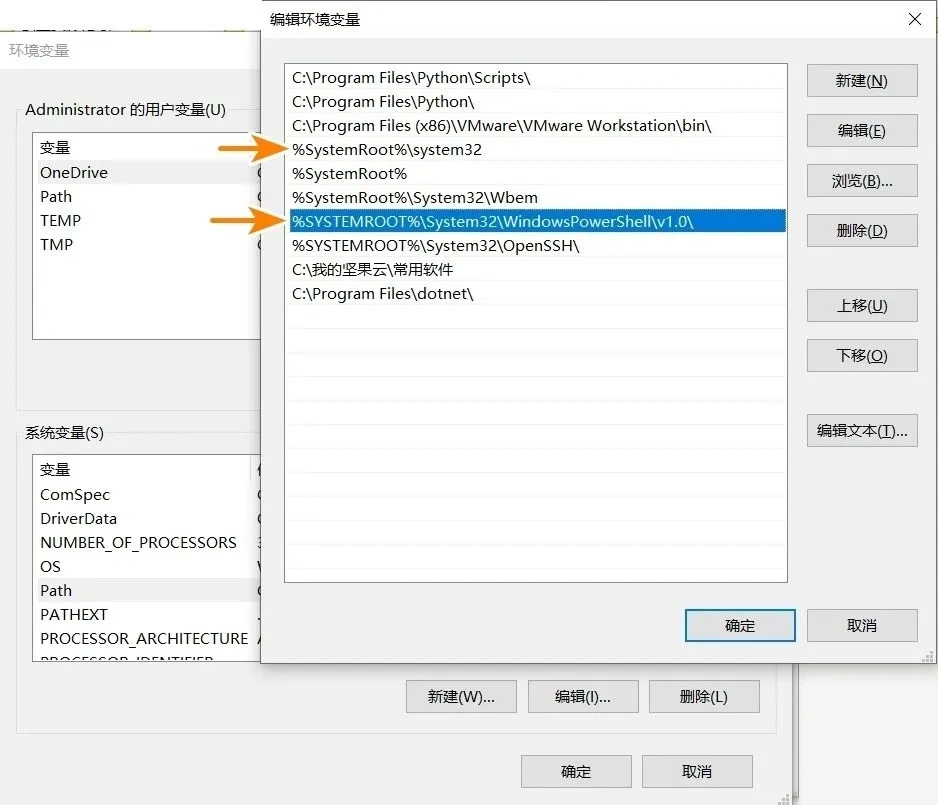Image resolution: width=938 pixels, height=805 pixels.
Task: Select %SystemRoot%\system32 entry
Action: click(537, 150)
